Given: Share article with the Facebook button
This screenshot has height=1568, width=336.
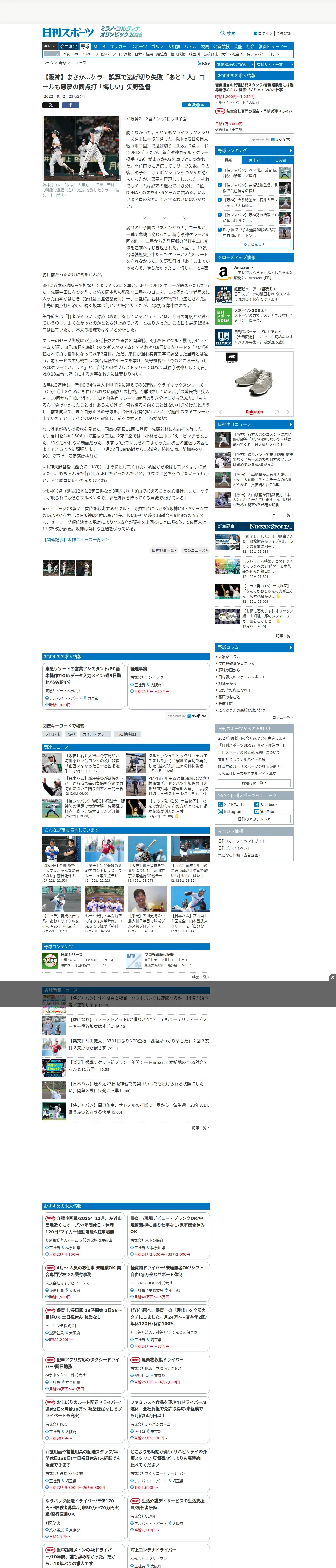Looking at the screenshot, I should pyautogui.click(x=70, y=105).
